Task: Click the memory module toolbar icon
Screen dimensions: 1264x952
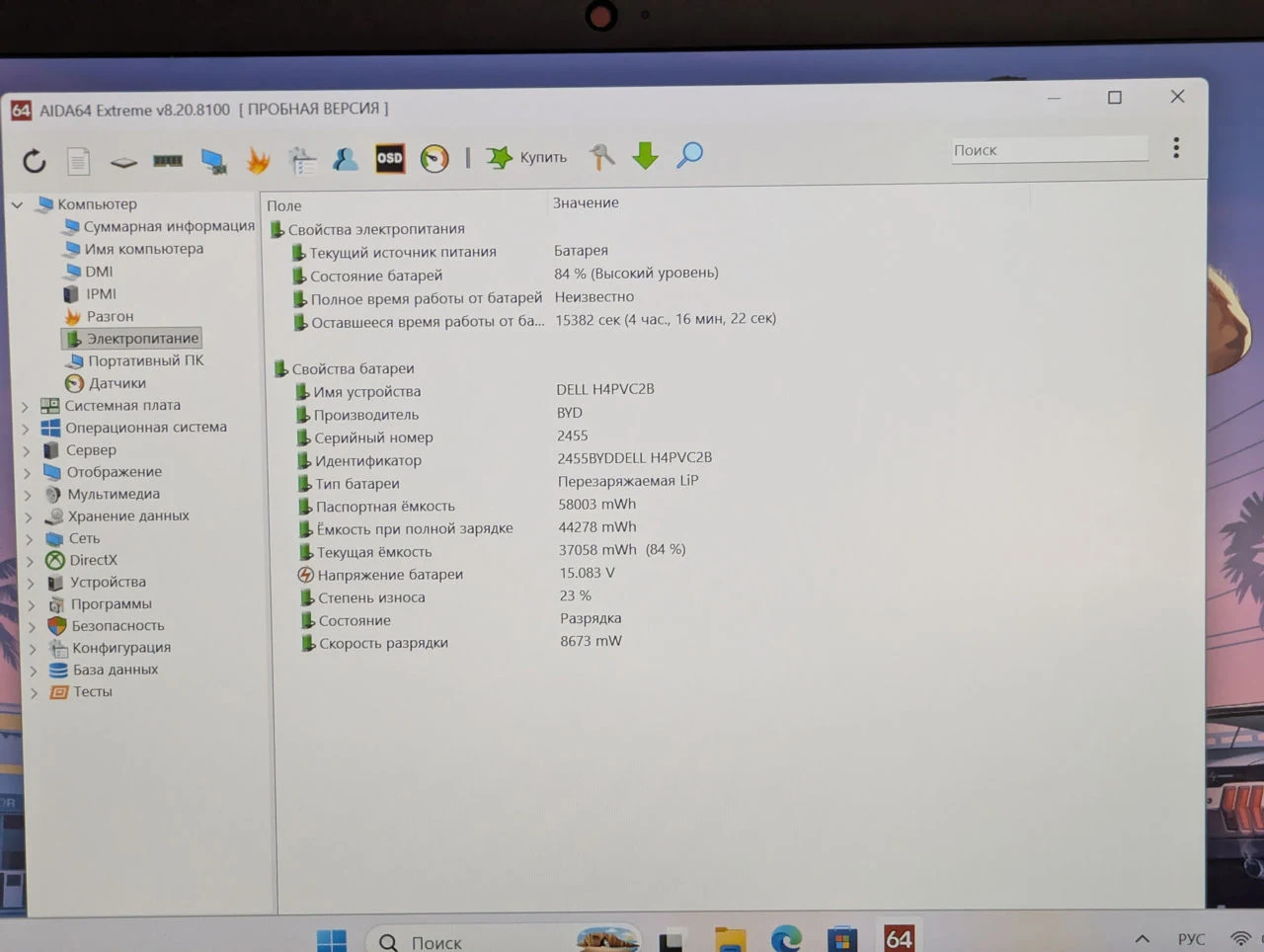Action: pos(168,160)
